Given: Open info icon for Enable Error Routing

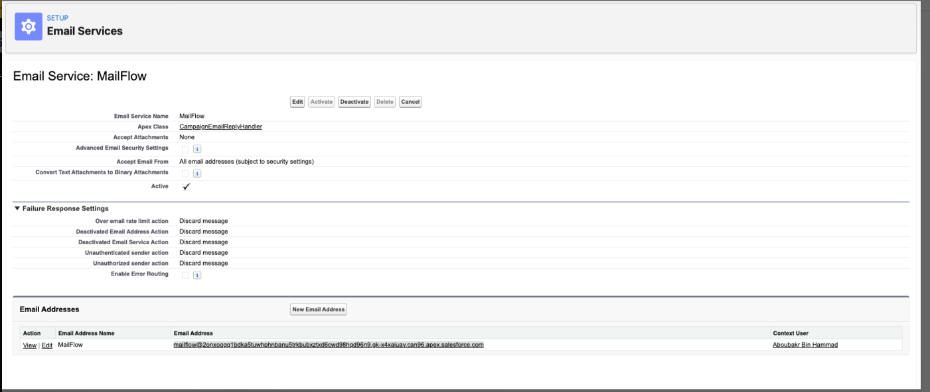Looking at the screenshot, I should click(x=197, y=275).
